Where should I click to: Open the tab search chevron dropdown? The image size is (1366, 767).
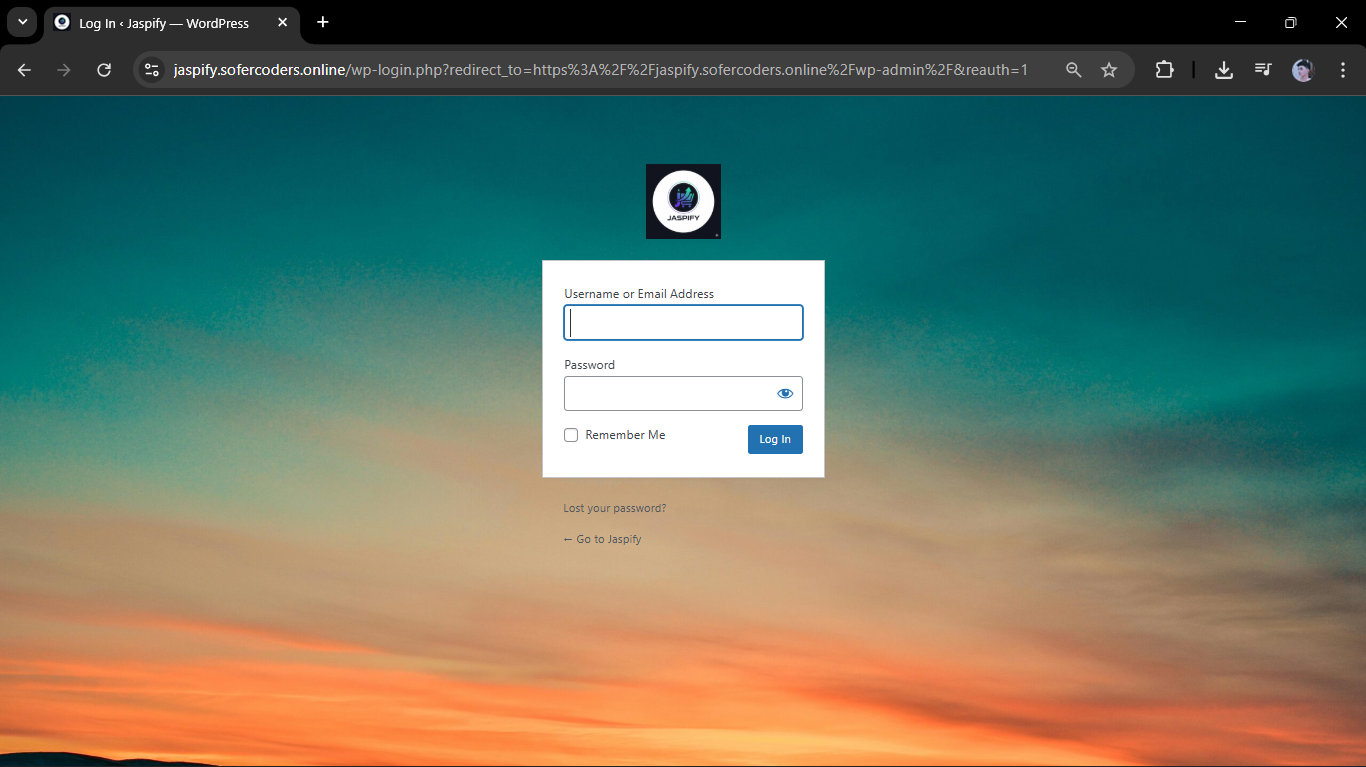(x=22, y=22)
